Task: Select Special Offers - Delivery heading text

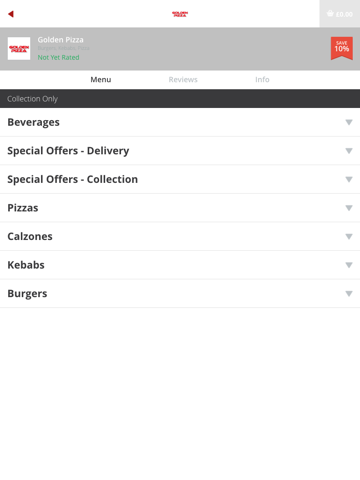Action: click(x=68, y=151)
